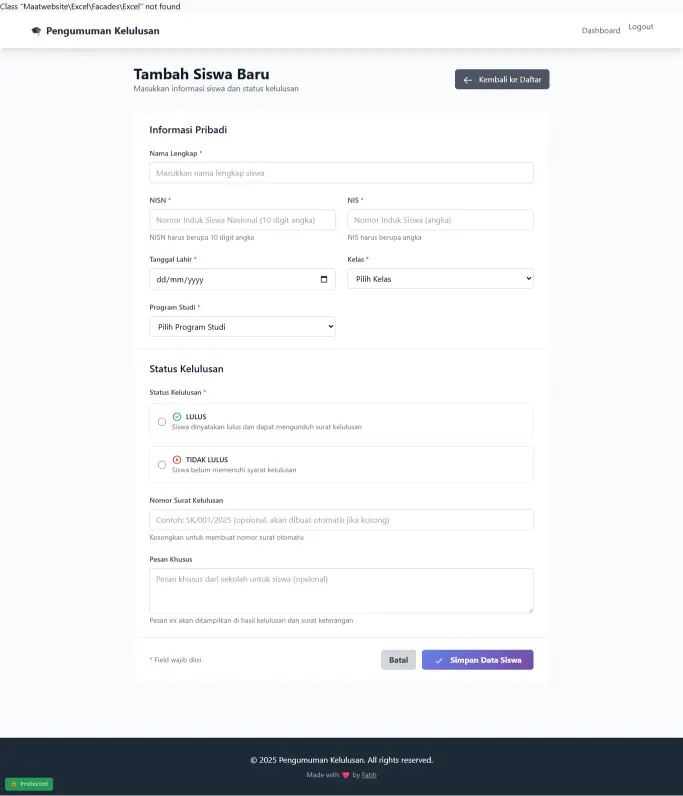Click the Pesan Khusus text area
683x796 pixels.
[x=341, y=590]
